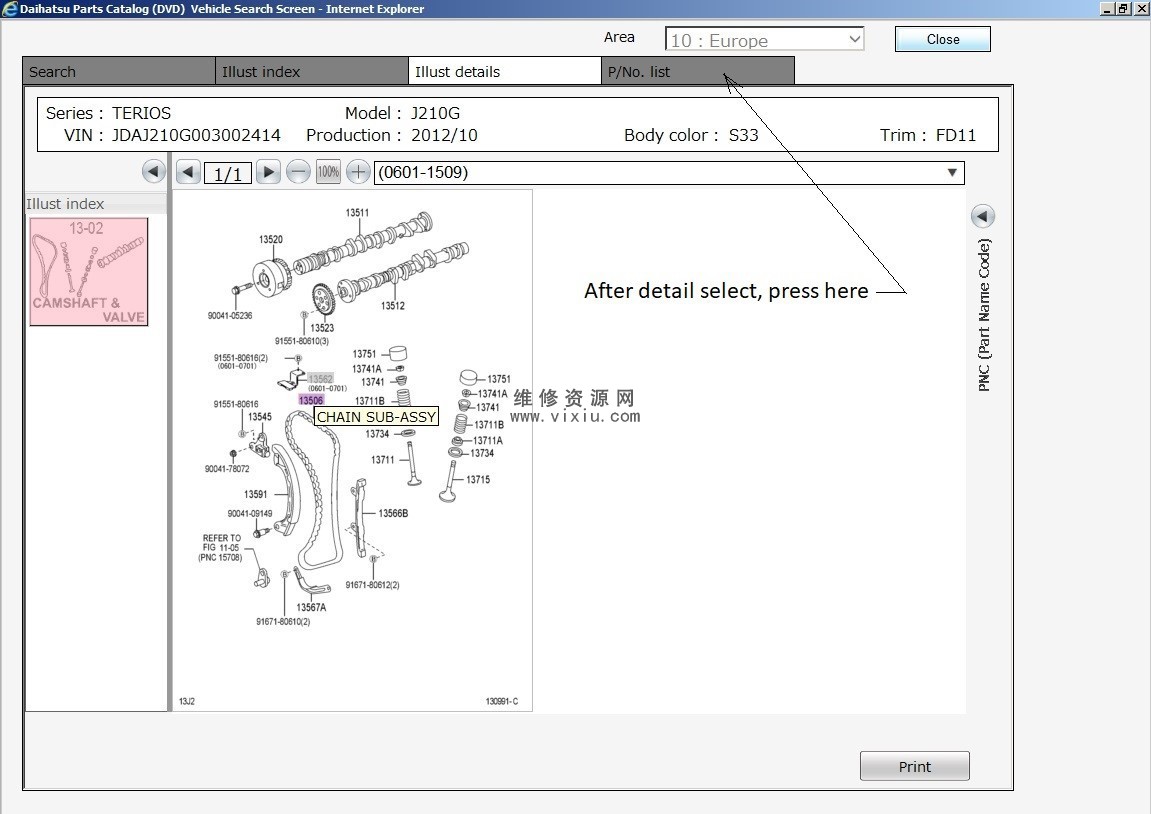Select part number 13545 in diagram
This screenshot has height=814, width=1151.
click(x=260, y=416)
